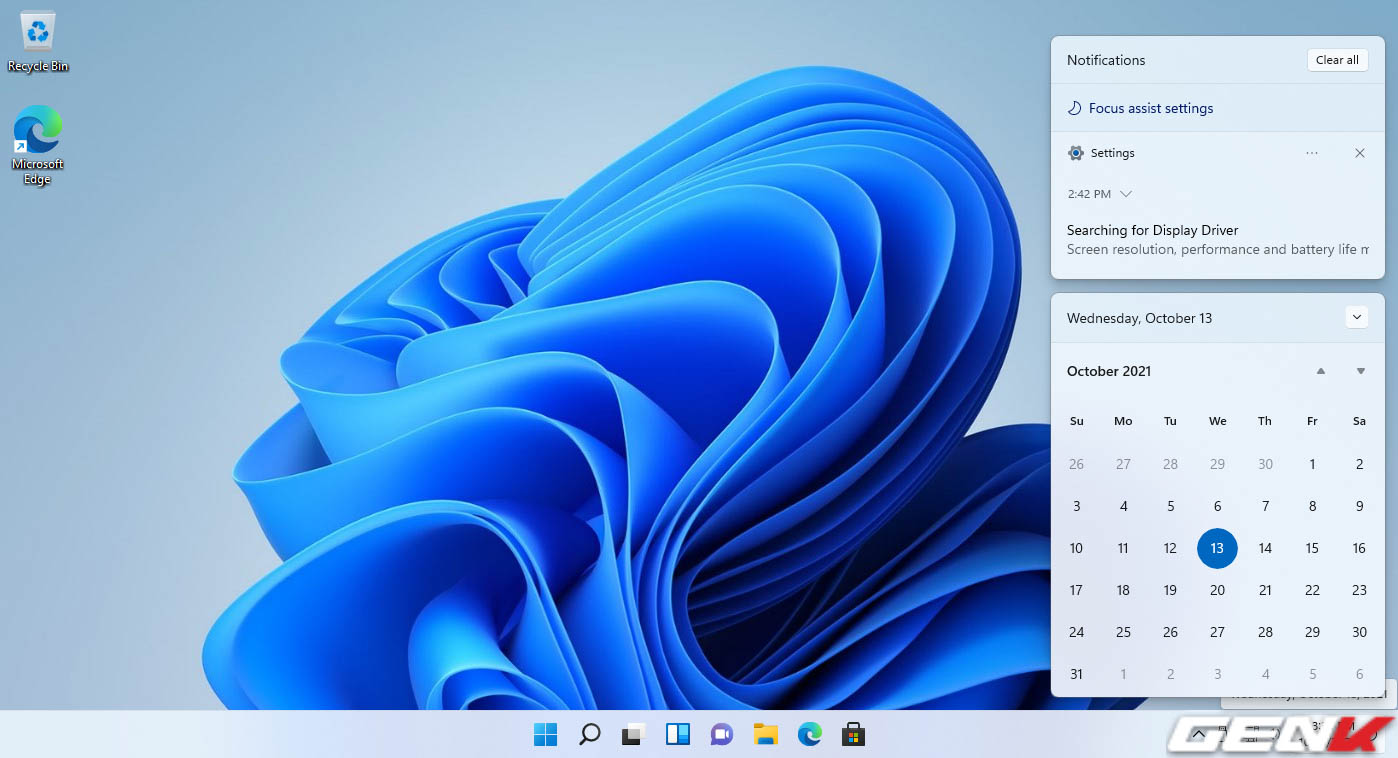Open the Start menu
This screenshot has width=1398, height=758.
click(x=545, y=733)
